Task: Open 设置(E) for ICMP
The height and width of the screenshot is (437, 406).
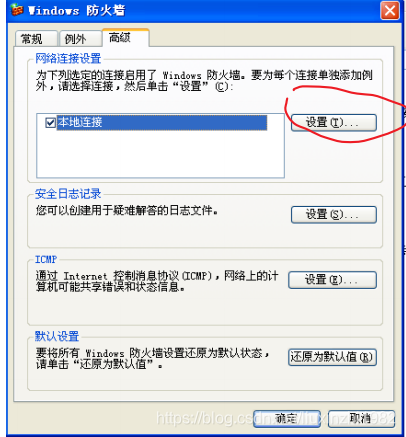Action: (x=332, y=280)
